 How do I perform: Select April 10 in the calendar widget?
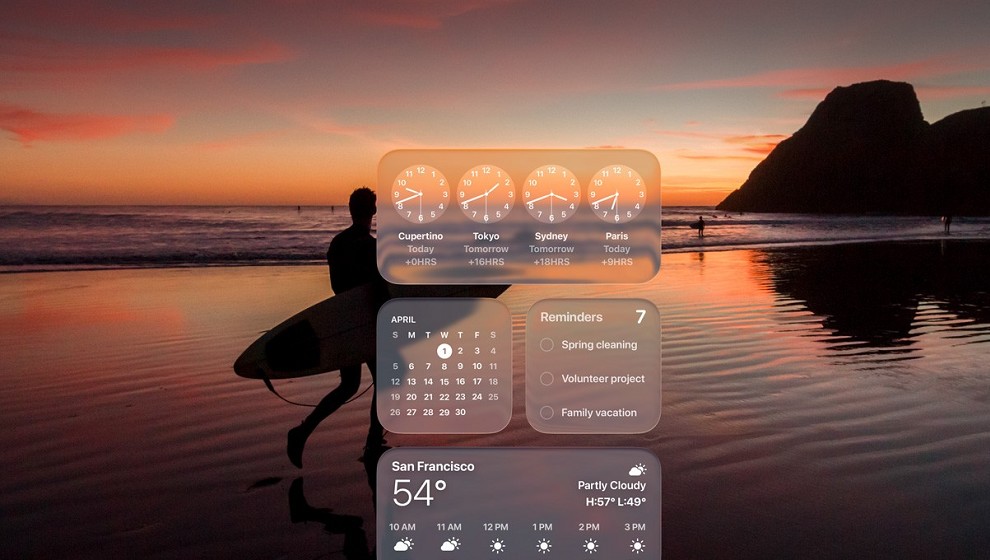(x=477, y=366)
